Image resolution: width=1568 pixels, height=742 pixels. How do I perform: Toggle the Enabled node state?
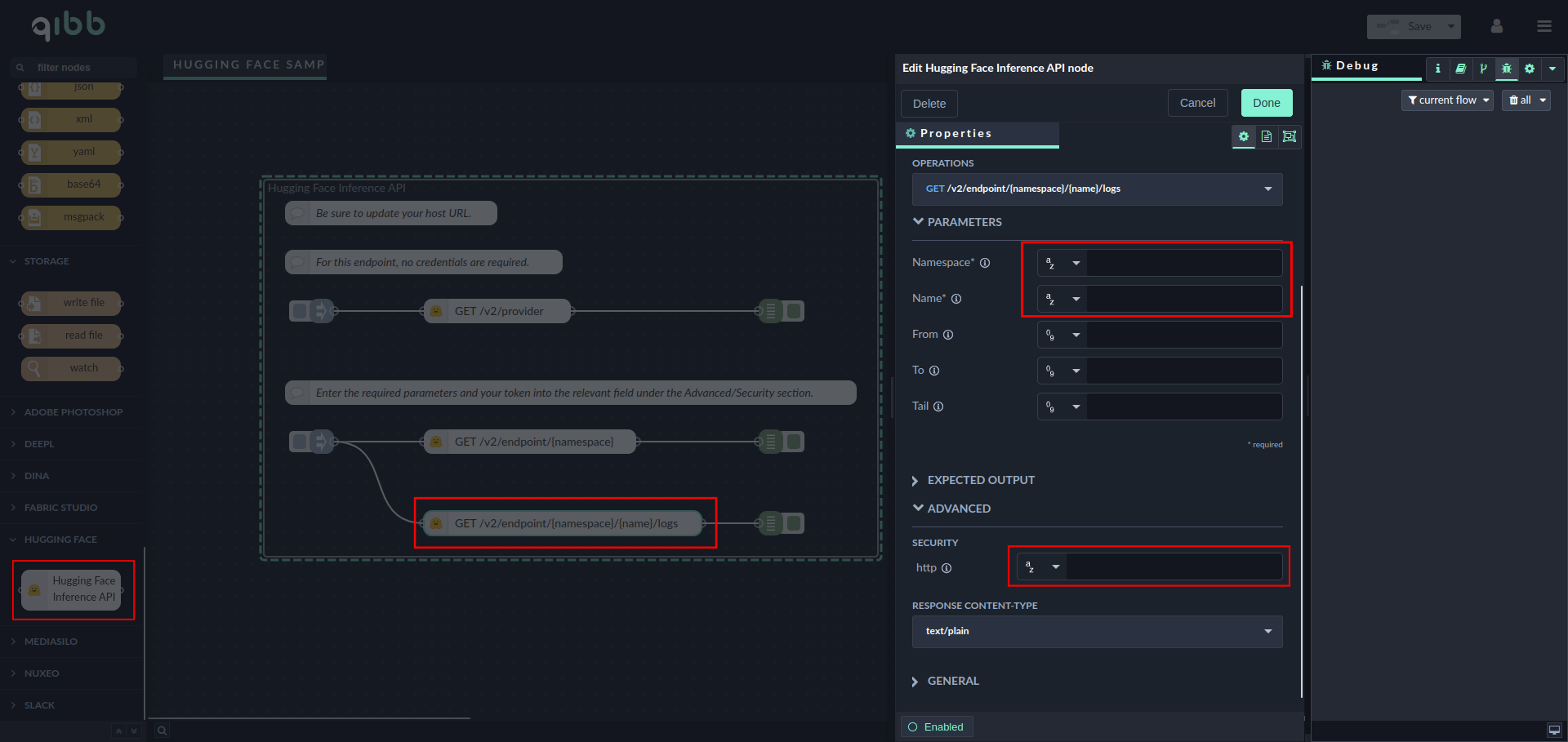937,726
